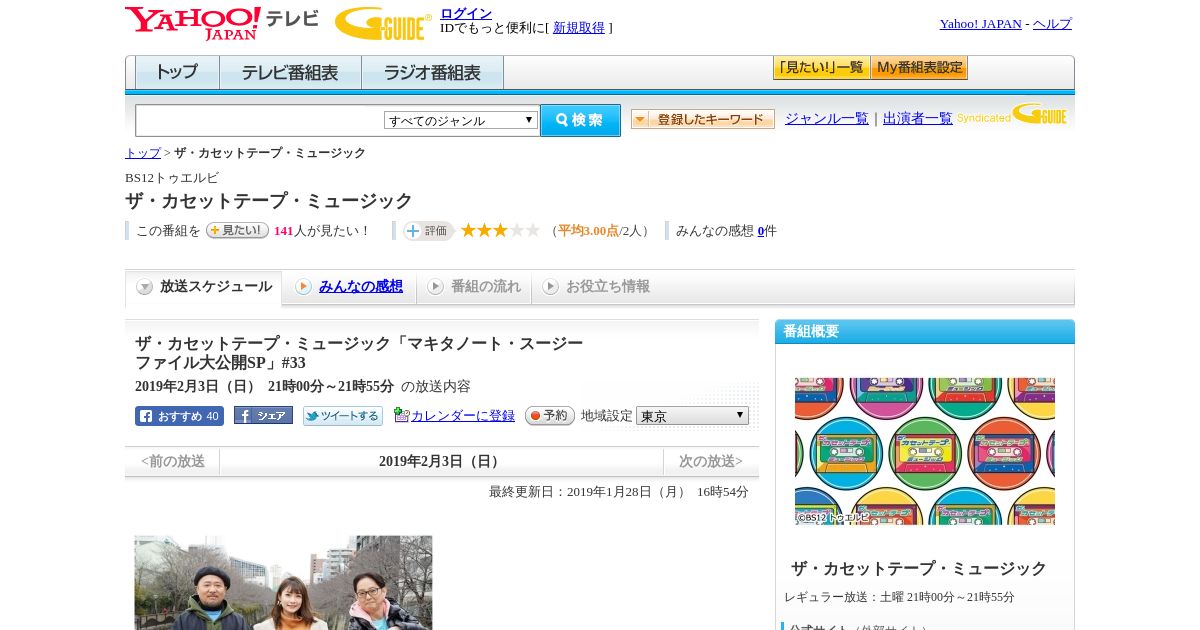Click the 2019年2月3日(日) date header
This screenshot has width=1200, height=630.
441,462
